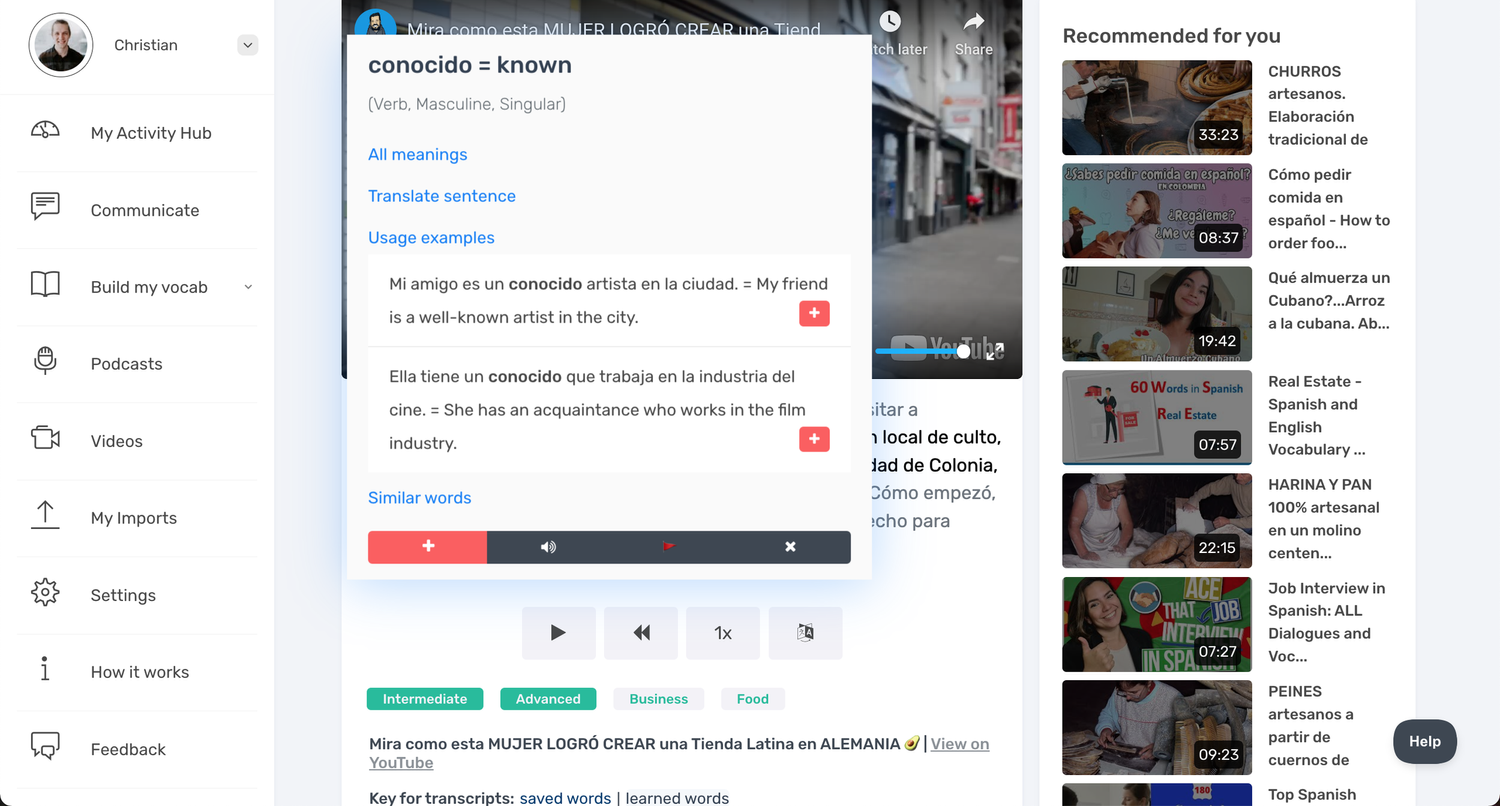Image resolution: width=1500 pixels, height=806 pixels.
Task: Flag the word using the red flag icon
Action: 669,547
